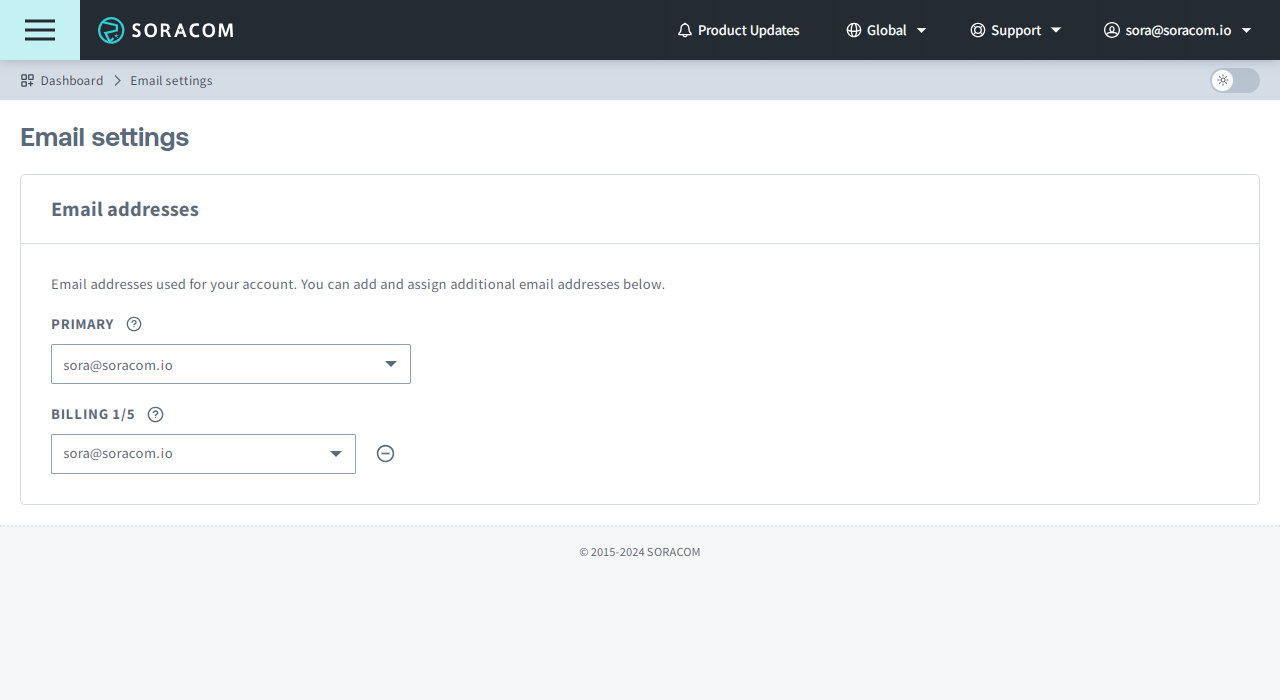
Task: Remove the billing email address
Action: [x=385, y=453]
